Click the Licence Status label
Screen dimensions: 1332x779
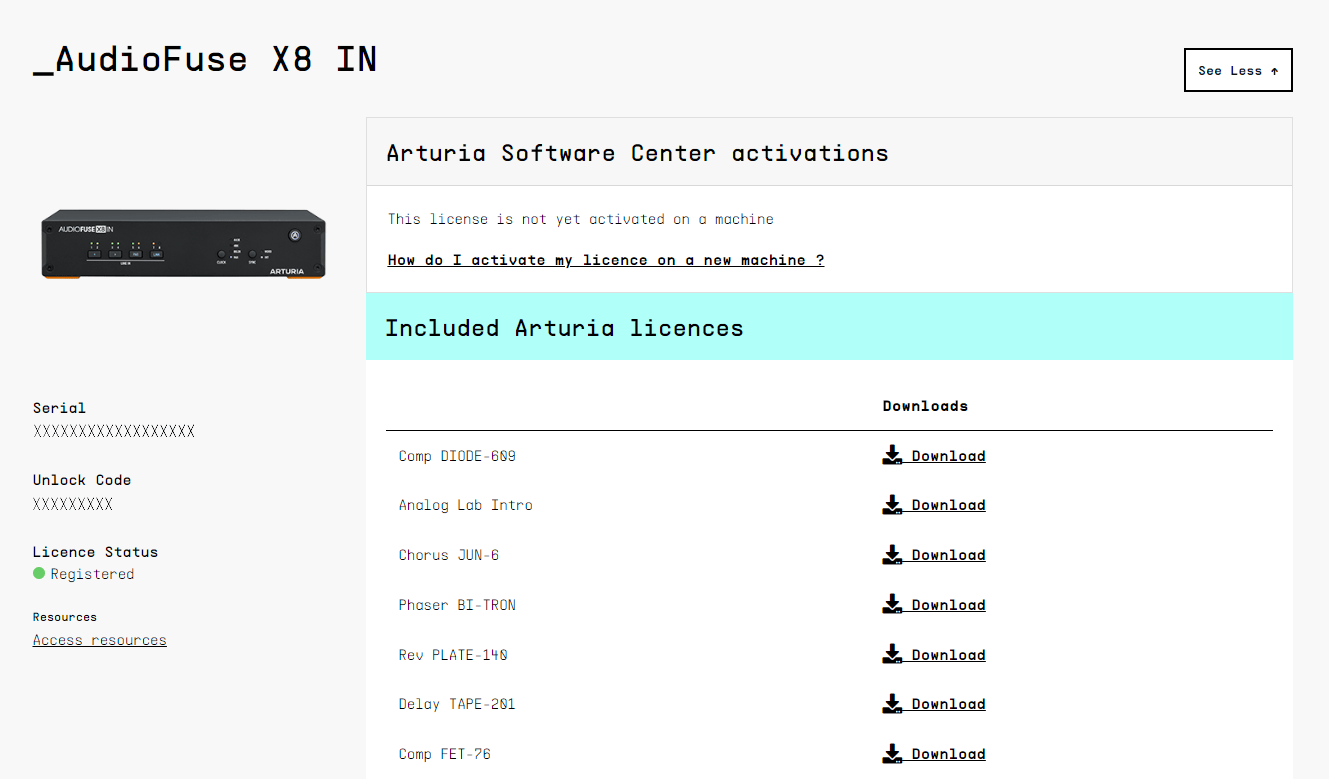click(x=95, y=552)
